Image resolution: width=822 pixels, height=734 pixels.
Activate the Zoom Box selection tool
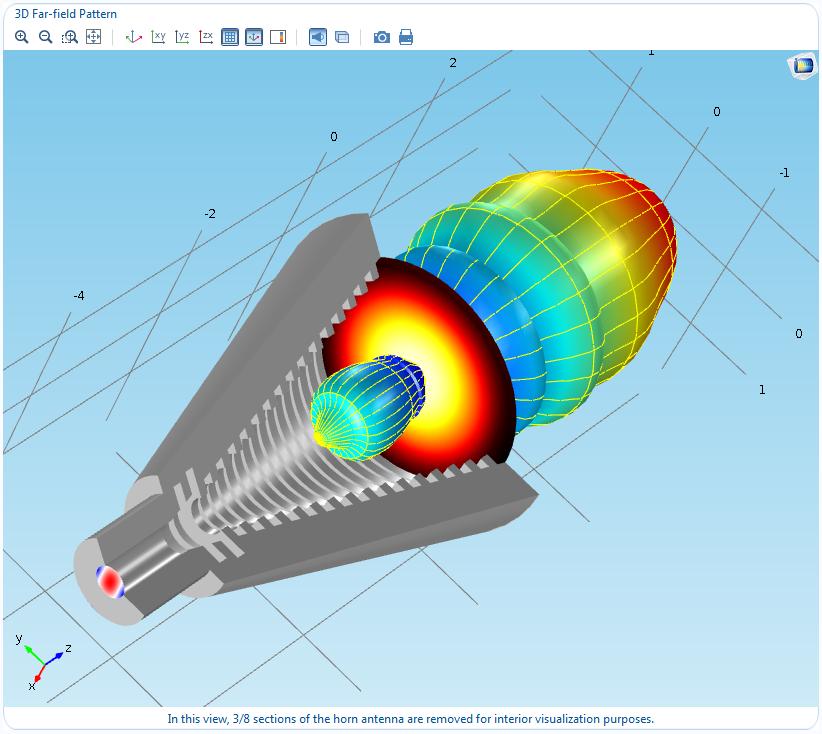[70, 37]
